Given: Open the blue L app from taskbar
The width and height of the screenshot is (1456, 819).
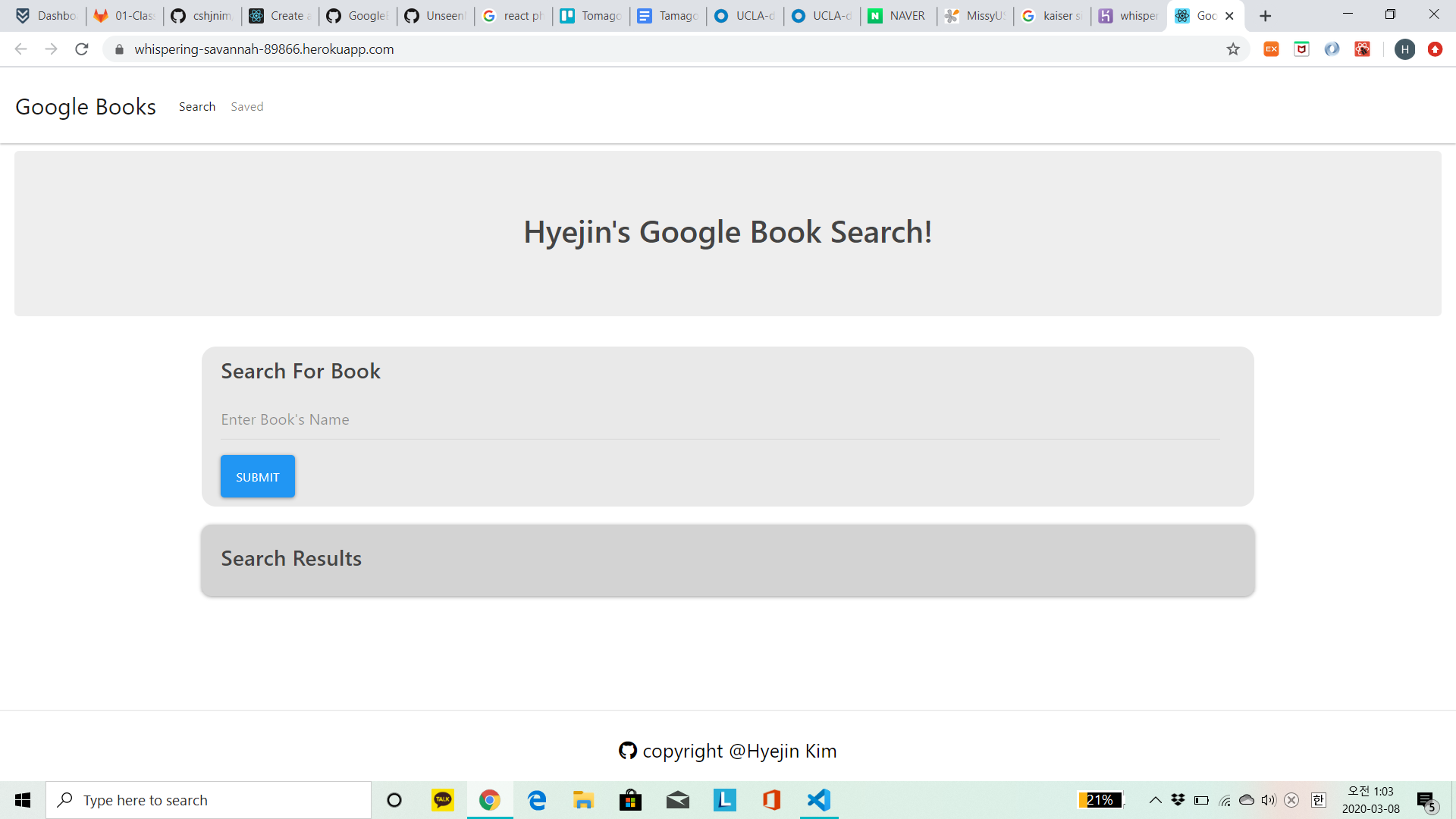Looking at the screenshot, I should (x=725, y=800).
